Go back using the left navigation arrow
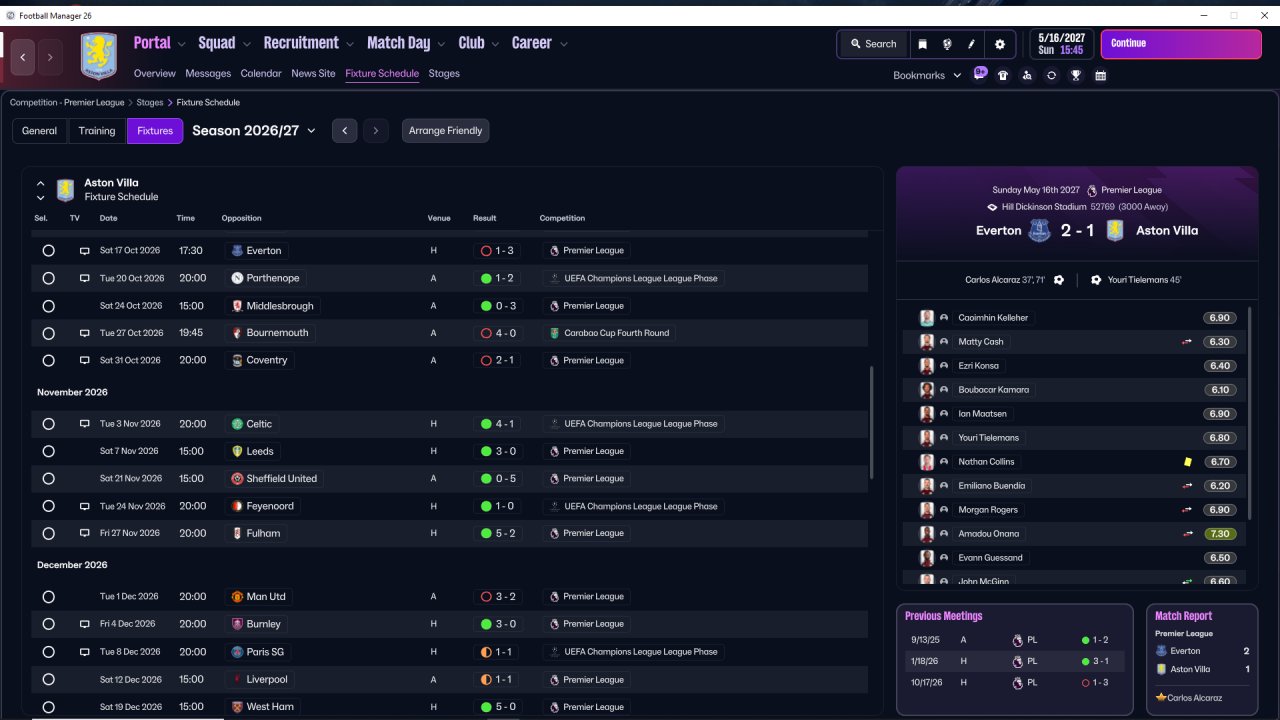Viewport: 1280px width, 720px height. pyautogui.click(x=23, y=58)
